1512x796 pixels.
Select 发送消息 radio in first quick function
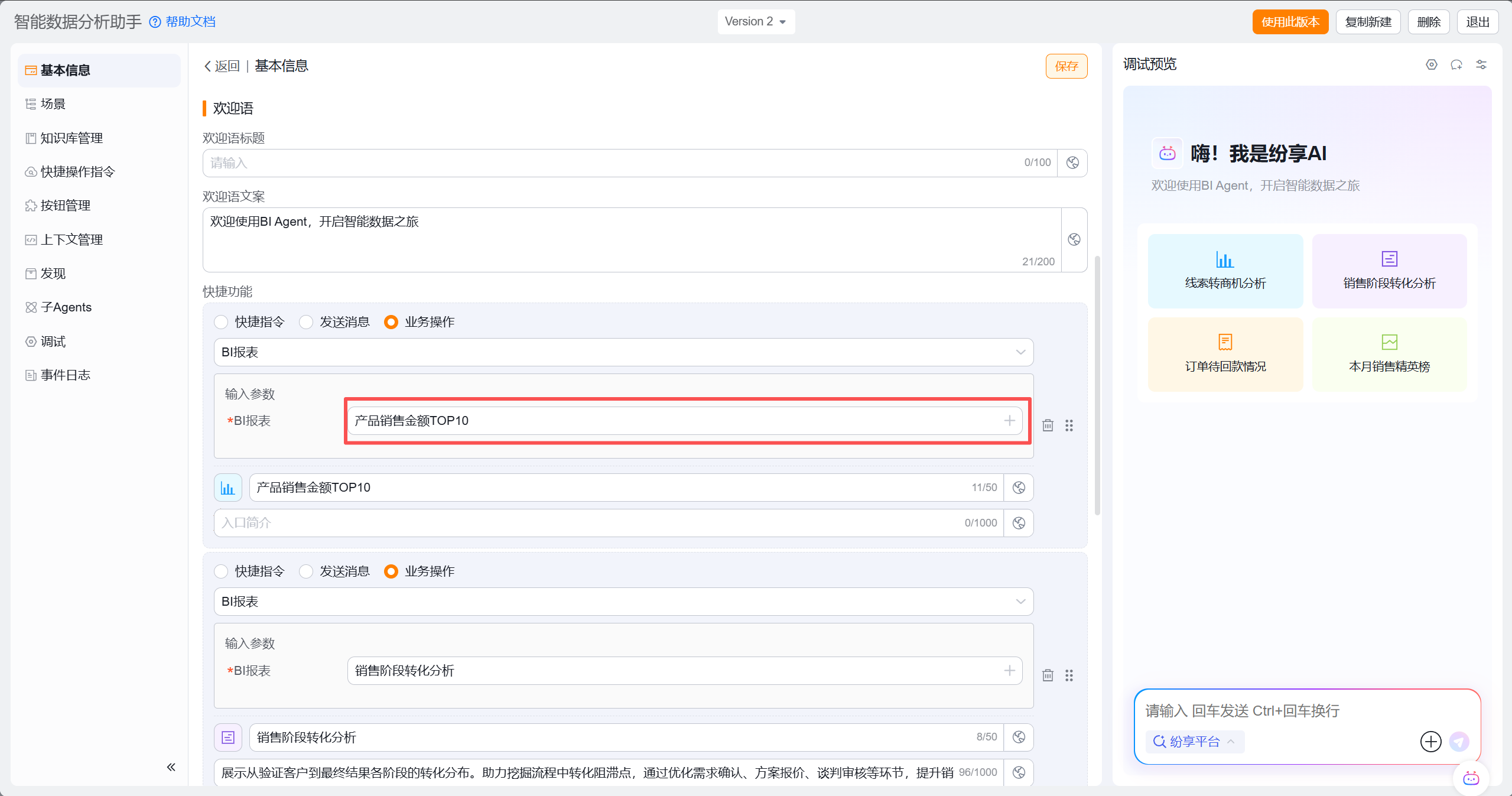pyautogui.click(x=306, y=322)
